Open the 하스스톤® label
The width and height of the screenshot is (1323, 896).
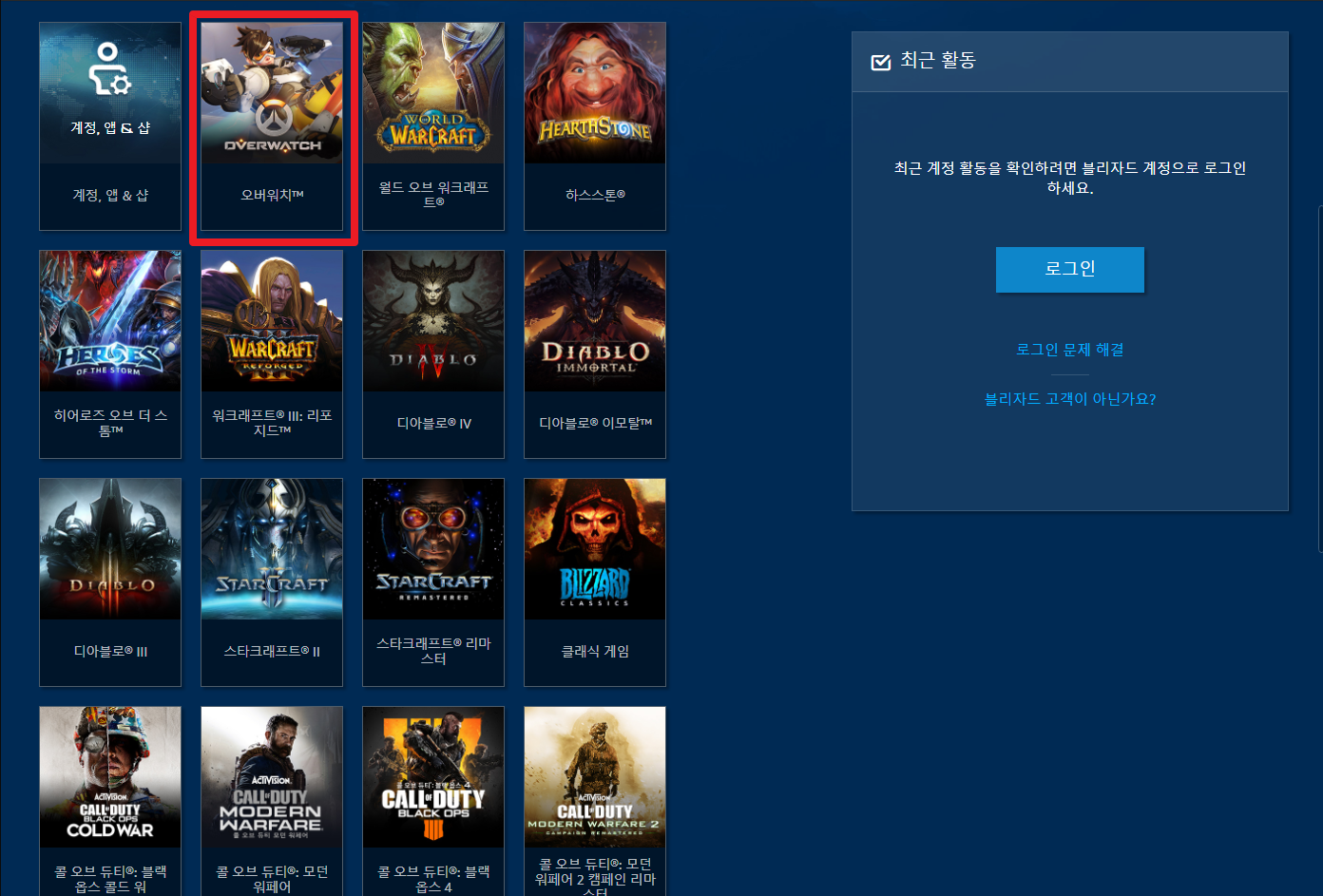pyautogui.click(x=595, y=195)
